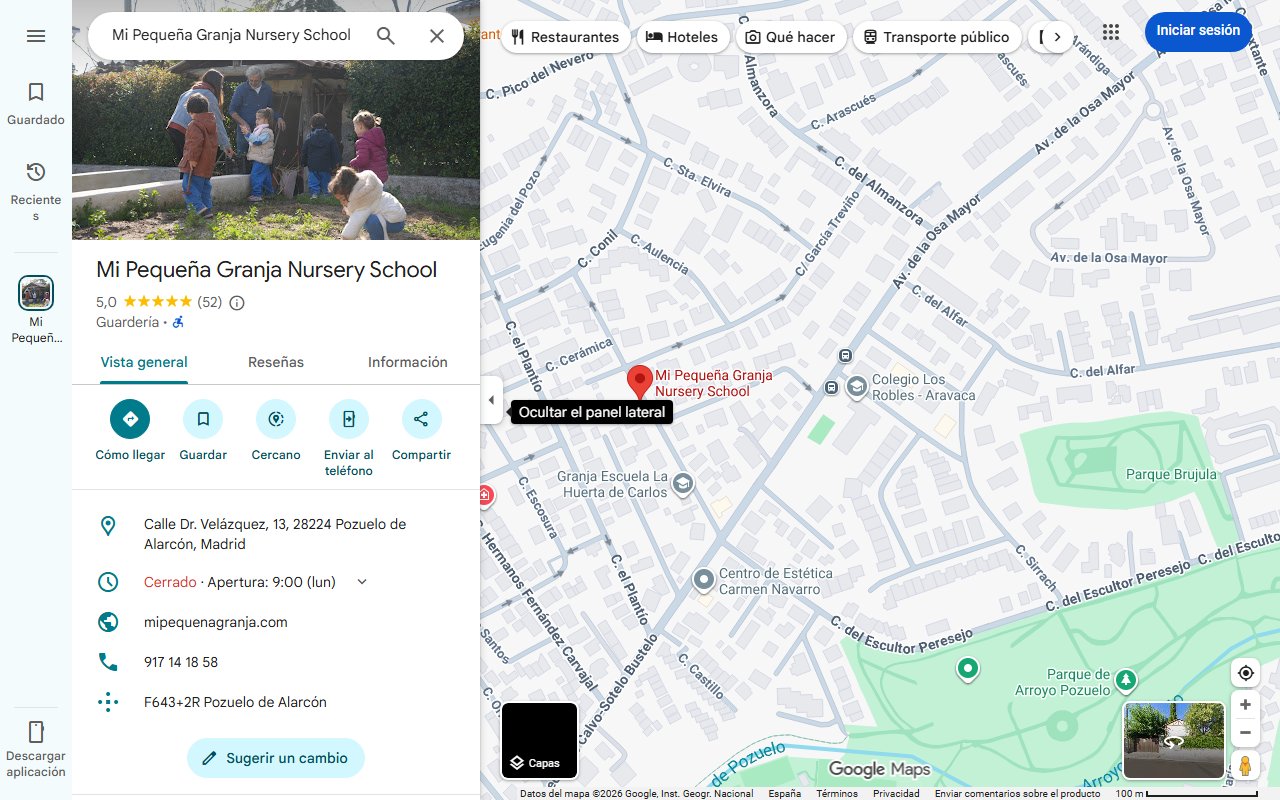Open mipequenagranja.com website link
This screenshot has height=800, width=1280.
216,622
